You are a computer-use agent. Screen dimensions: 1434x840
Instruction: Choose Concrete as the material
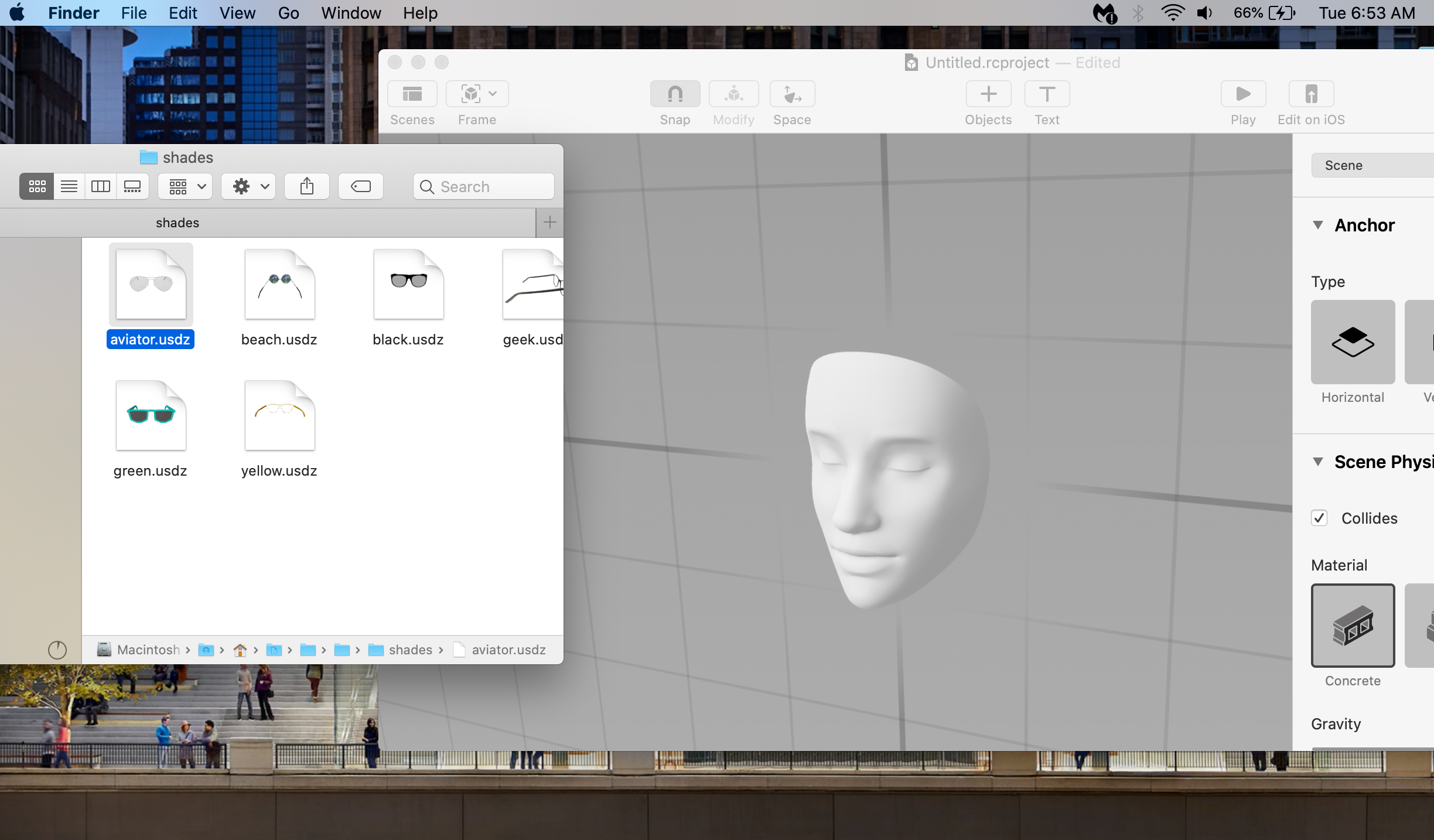point(1352,626)
